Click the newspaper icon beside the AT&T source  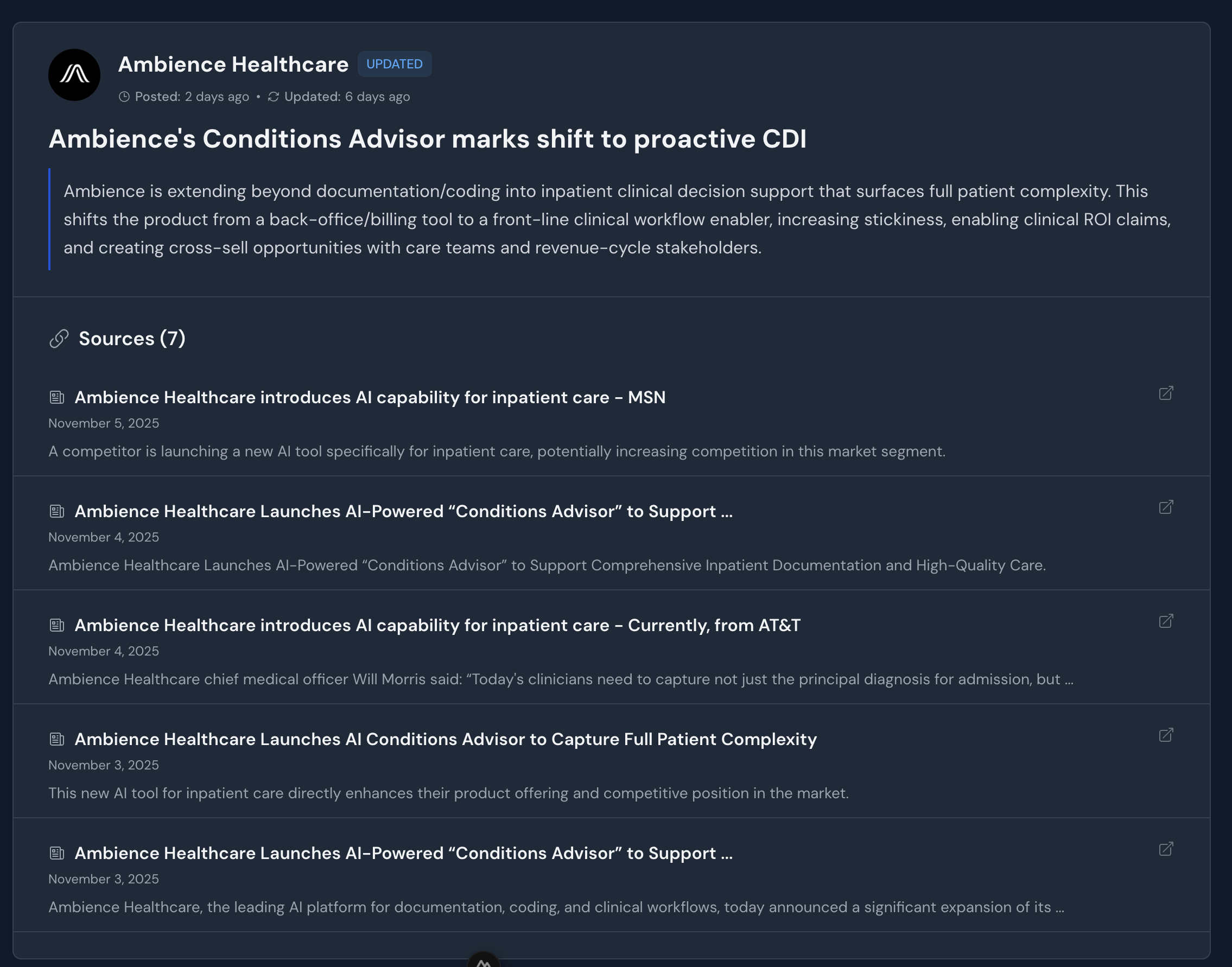[x=56, y=625]
